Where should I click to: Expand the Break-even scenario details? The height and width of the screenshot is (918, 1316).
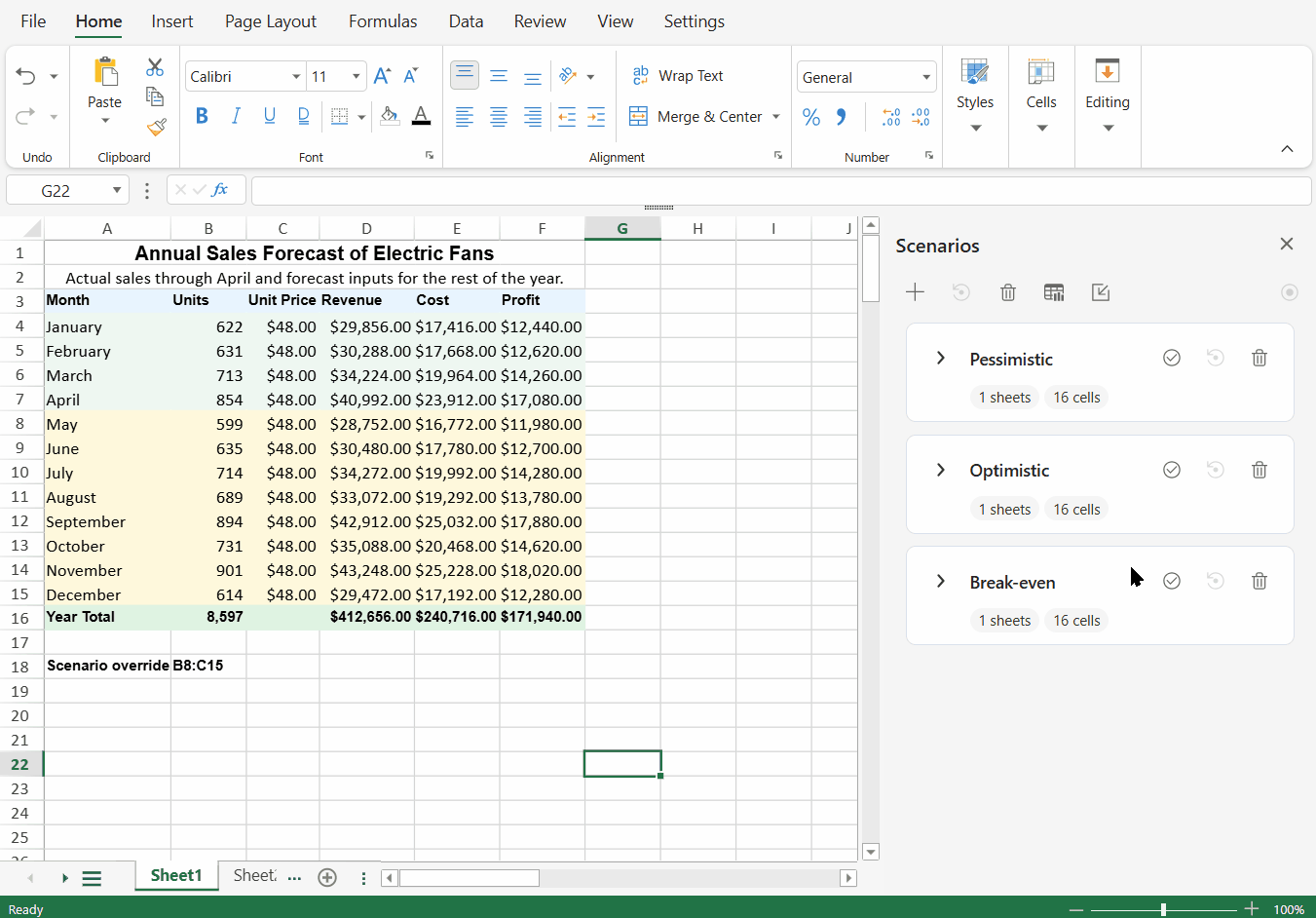pyautogui.click(x=940, y=581)
